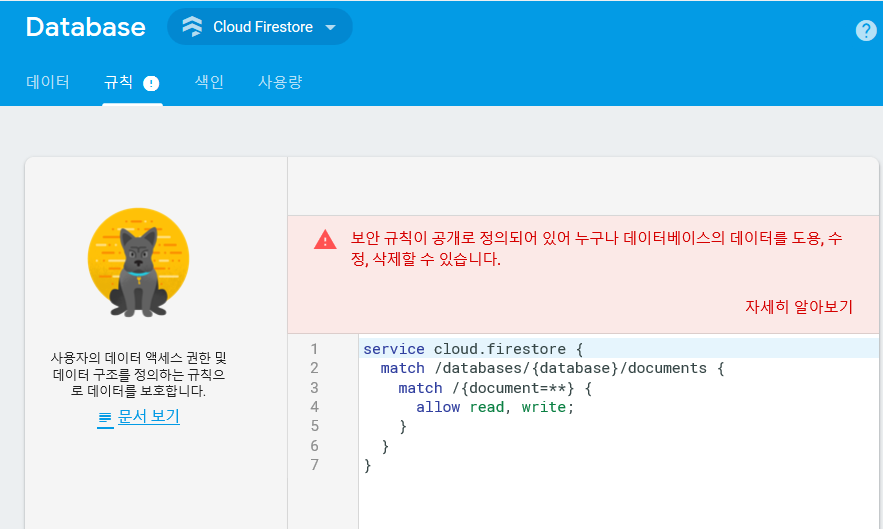Expand the Cloud Firestore dropdown arrow
The image size is (883, 529).
pyautogui.click(x=331, y=28)
